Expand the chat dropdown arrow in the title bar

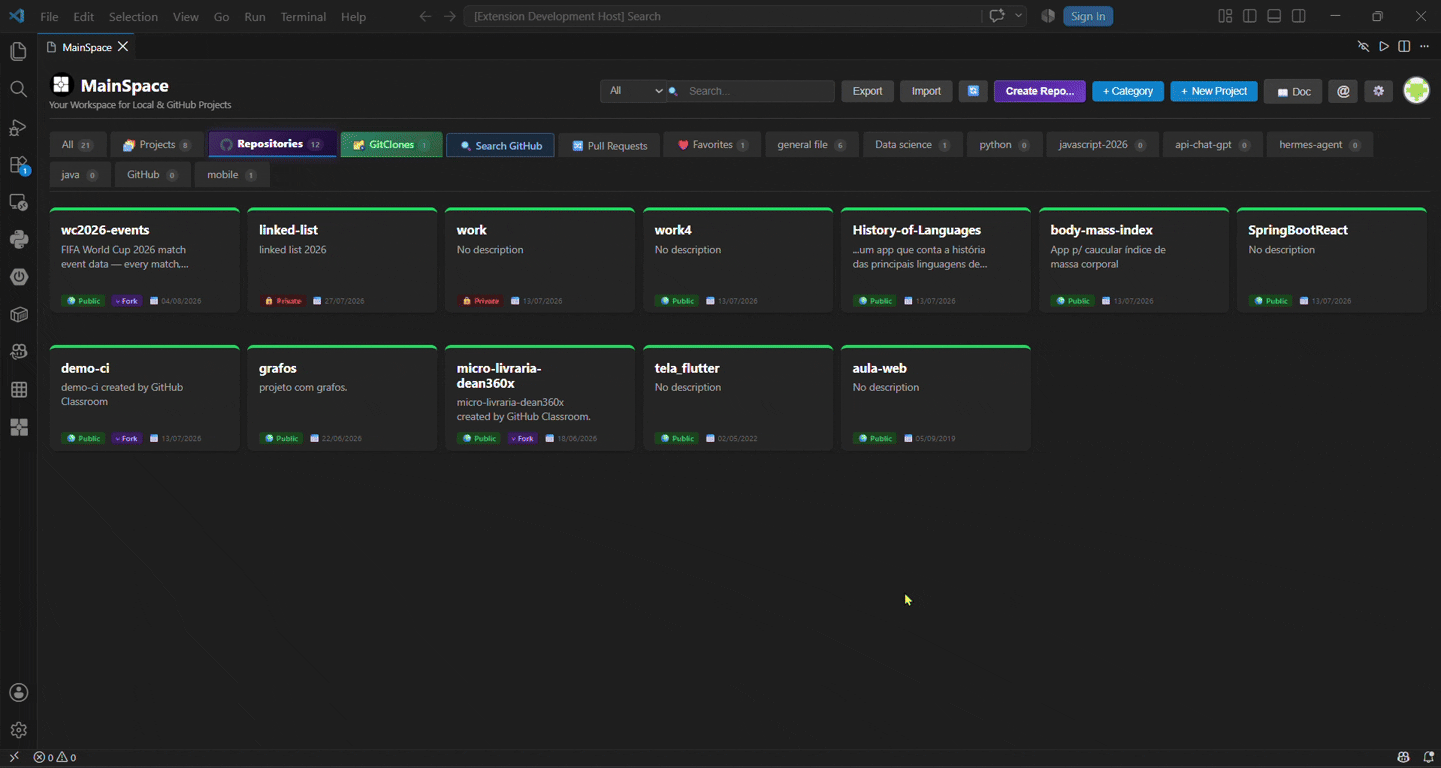1019,16
